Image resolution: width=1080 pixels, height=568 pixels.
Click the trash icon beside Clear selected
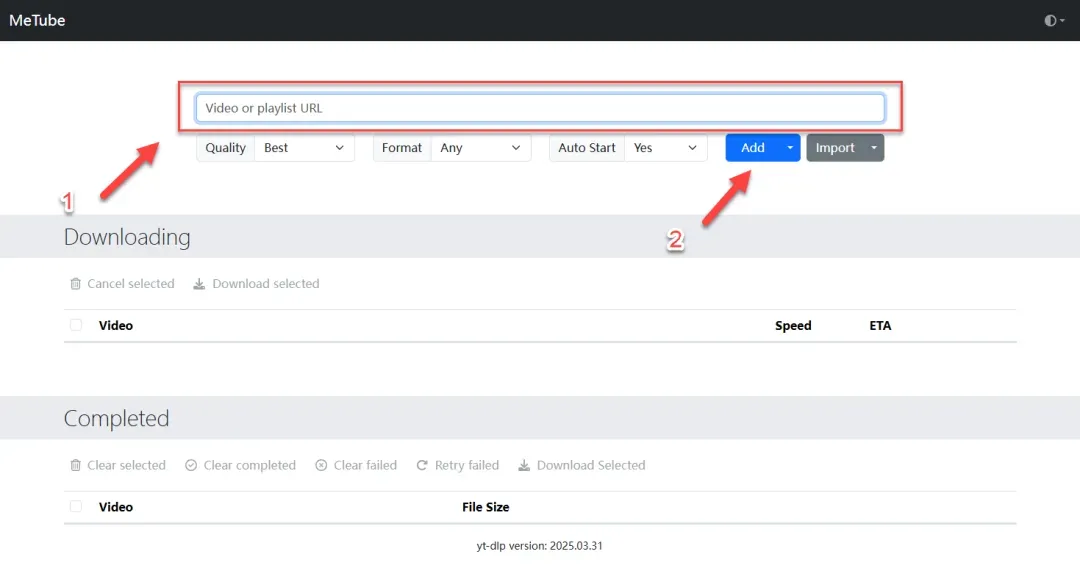(x=76, y=465)
